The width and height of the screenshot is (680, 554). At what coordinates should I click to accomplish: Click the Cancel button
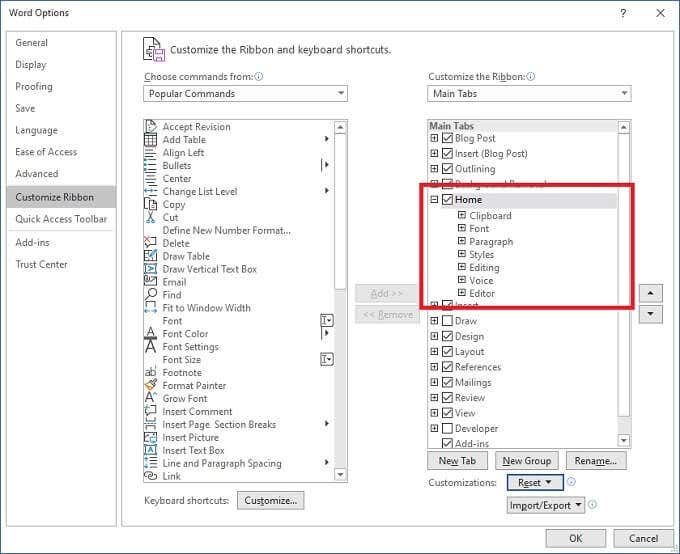tap(644, 538)
